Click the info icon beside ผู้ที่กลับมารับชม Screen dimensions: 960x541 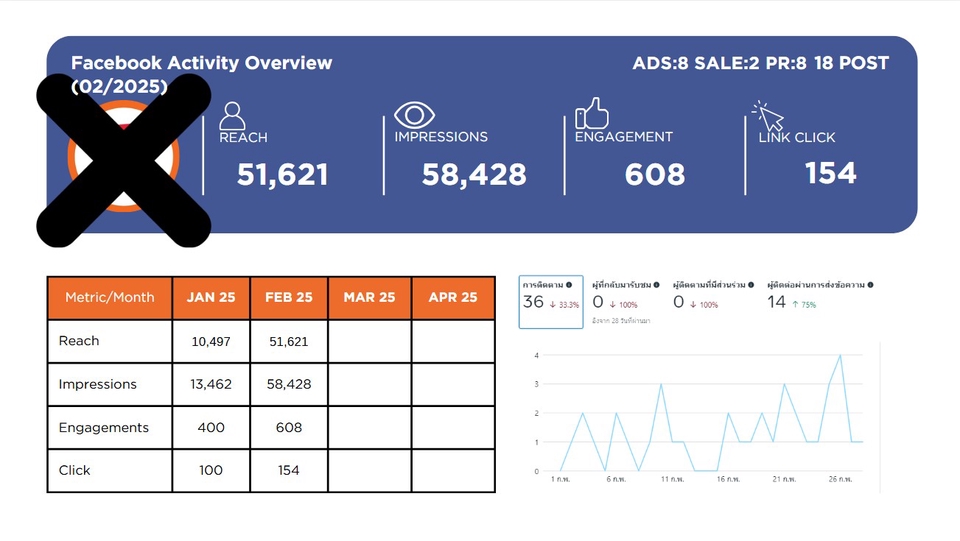tap(656, 285)
